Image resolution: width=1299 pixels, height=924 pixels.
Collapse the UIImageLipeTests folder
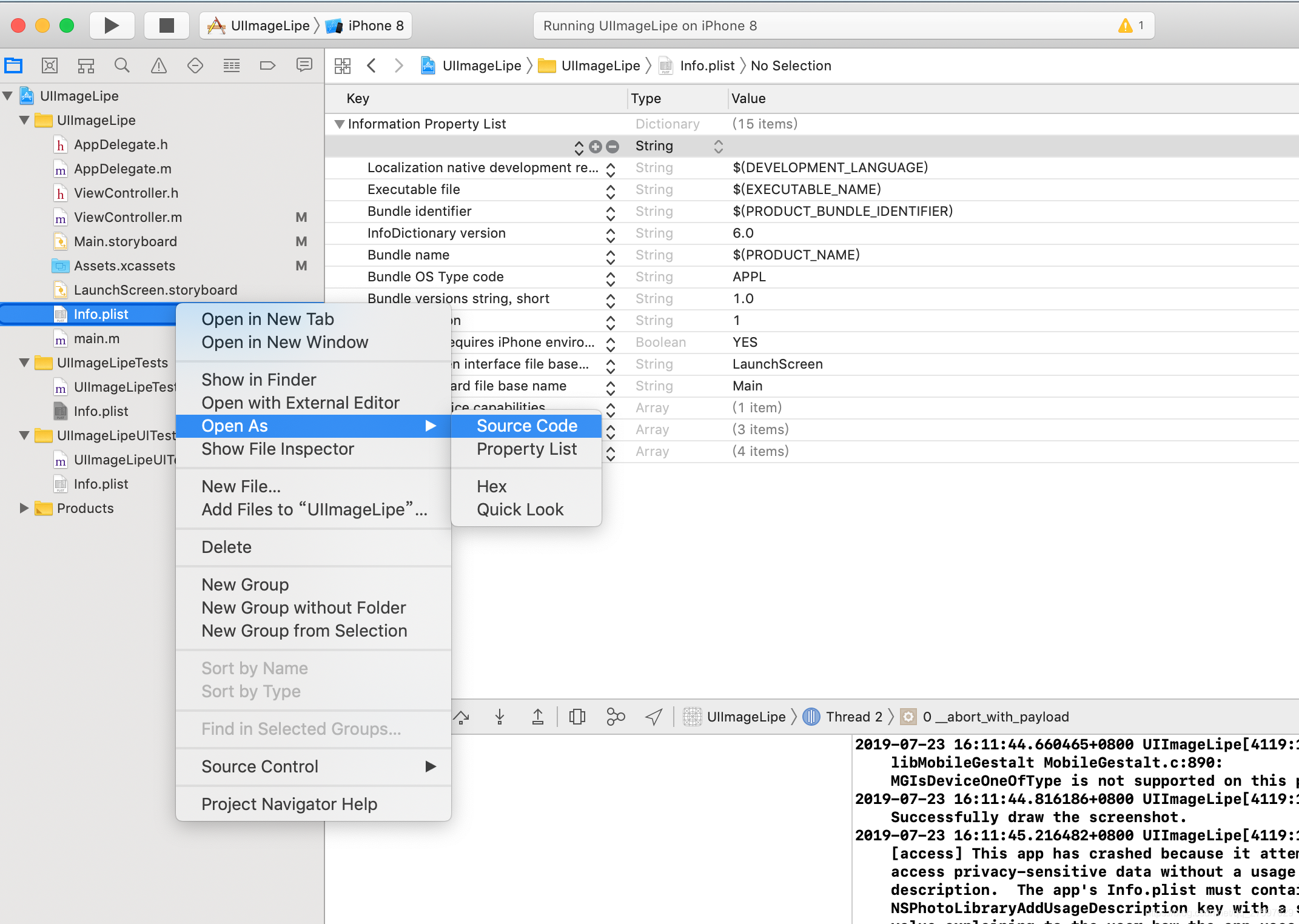[x=24, y=363]
